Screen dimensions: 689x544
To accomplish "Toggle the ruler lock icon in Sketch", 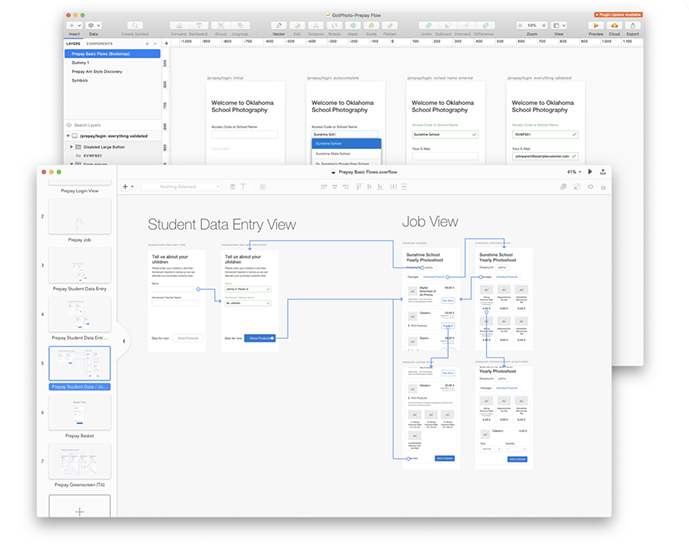I will [x=166, y=44].
